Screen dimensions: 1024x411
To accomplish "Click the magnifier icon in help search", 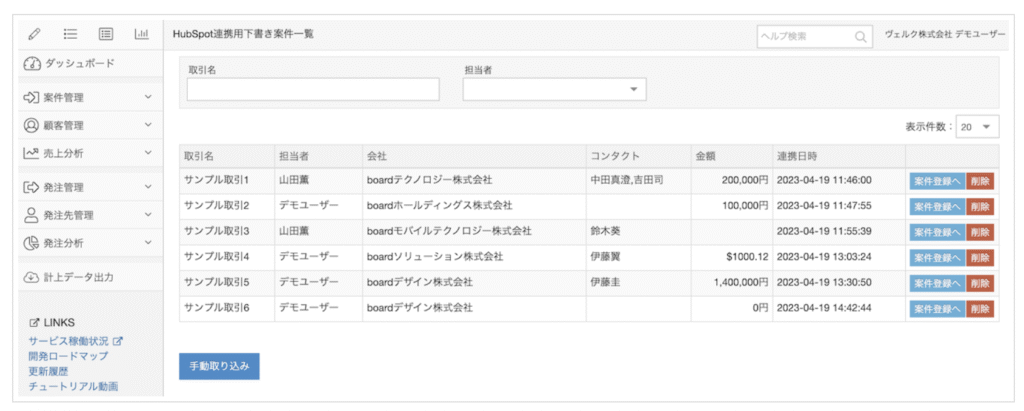I will [x=860, y=36].
